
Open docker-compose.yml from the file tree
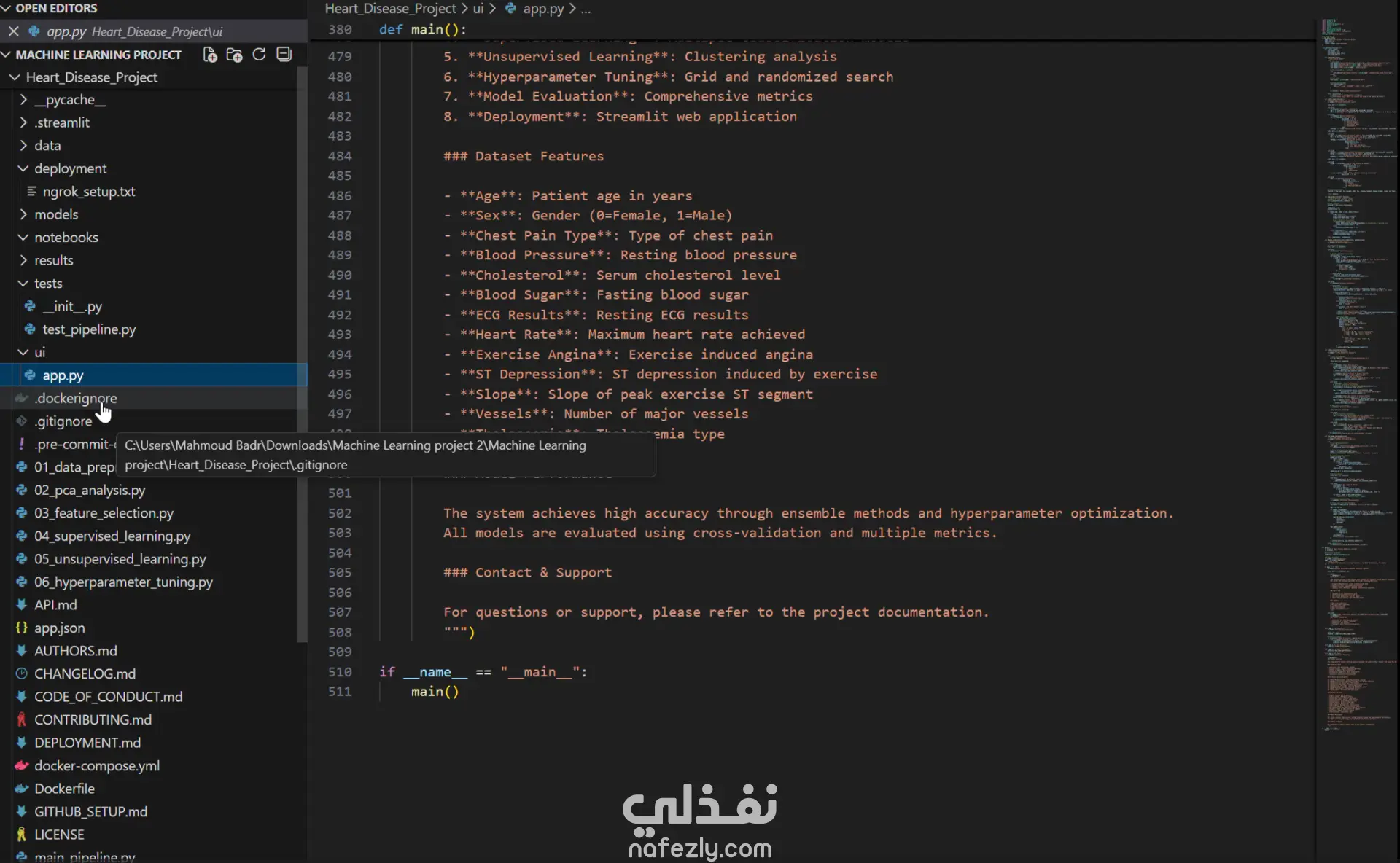96,765
